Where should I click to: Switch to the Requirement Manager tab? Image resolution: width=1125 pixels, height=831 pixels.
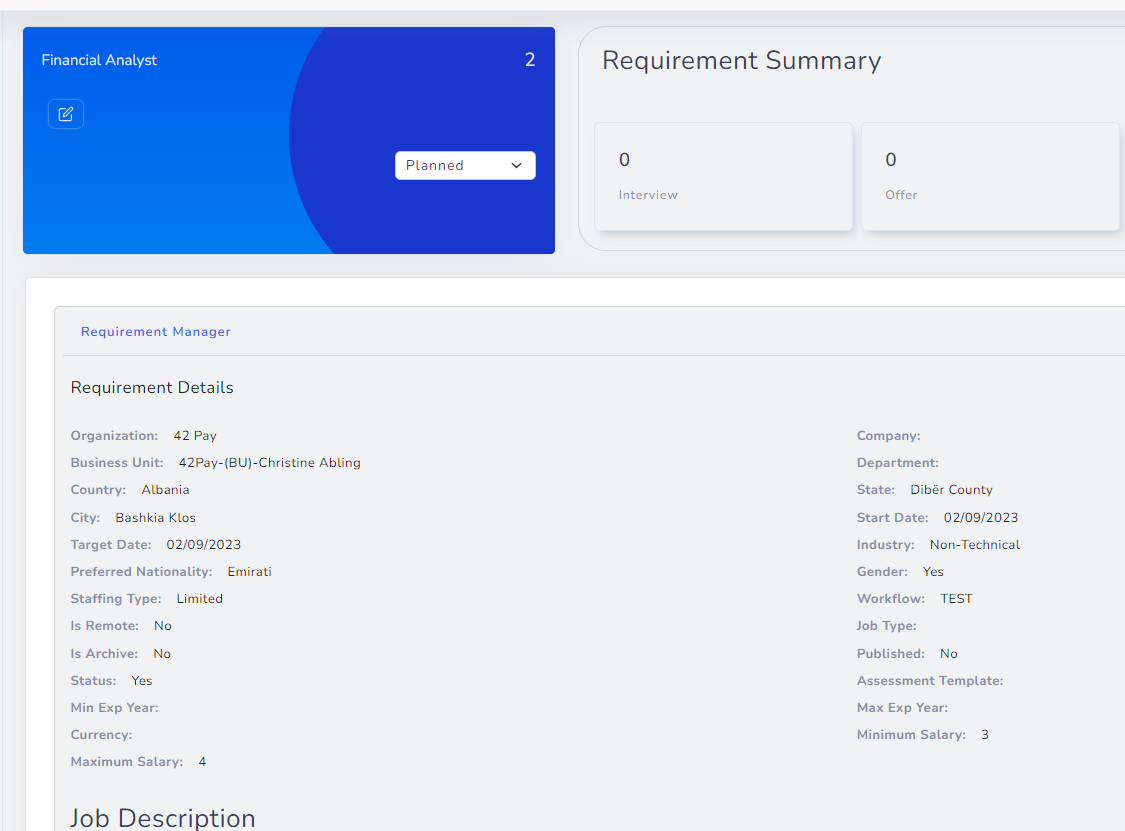[x=155, y=331]
